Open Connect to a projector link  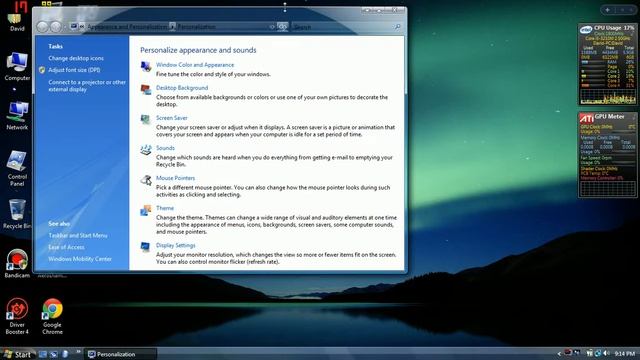click(87, 86)
